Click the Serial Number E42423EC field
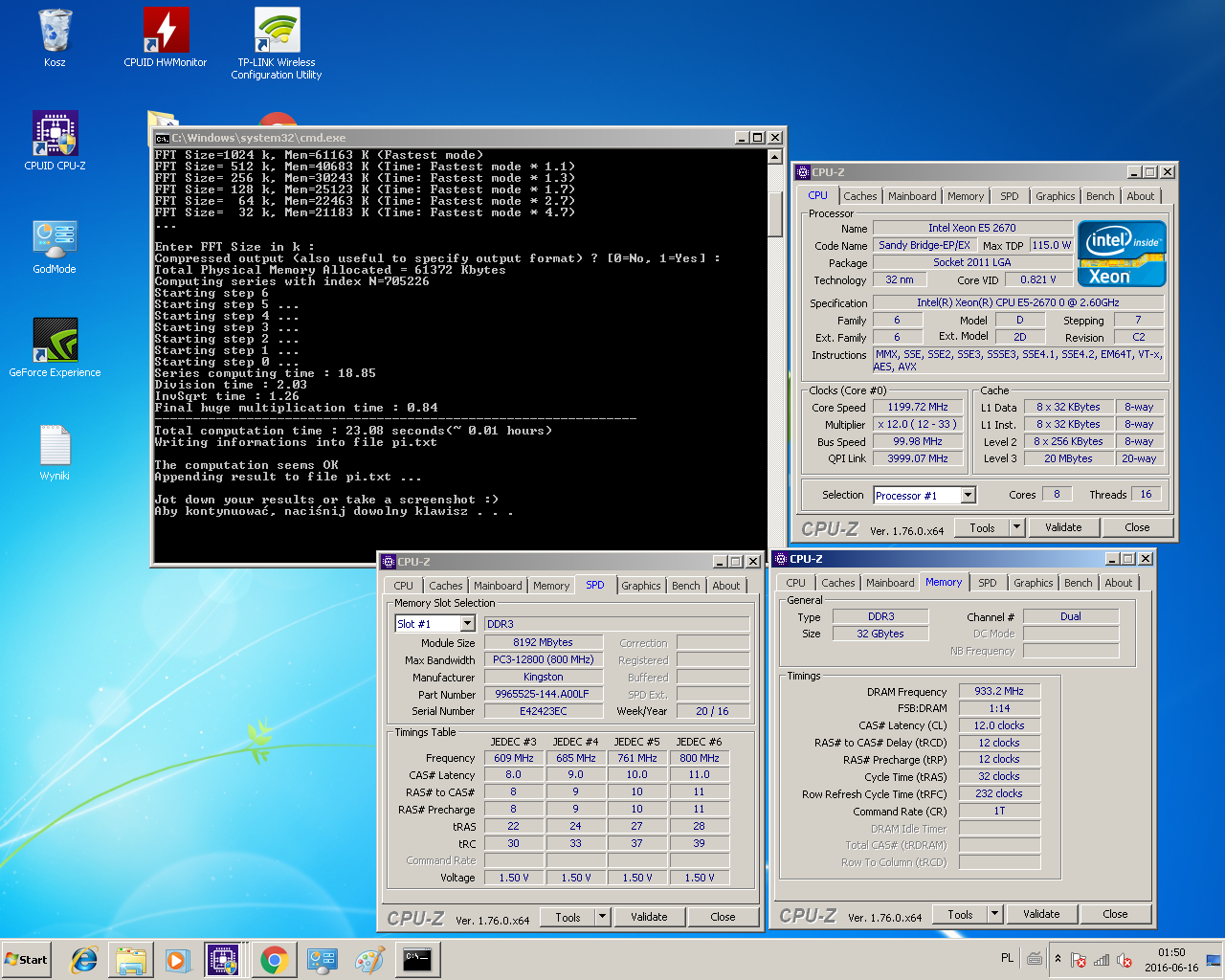Image resolution: width=1225 pixels, height=980 pixels. pyautogui.click(x=542, y=711)
